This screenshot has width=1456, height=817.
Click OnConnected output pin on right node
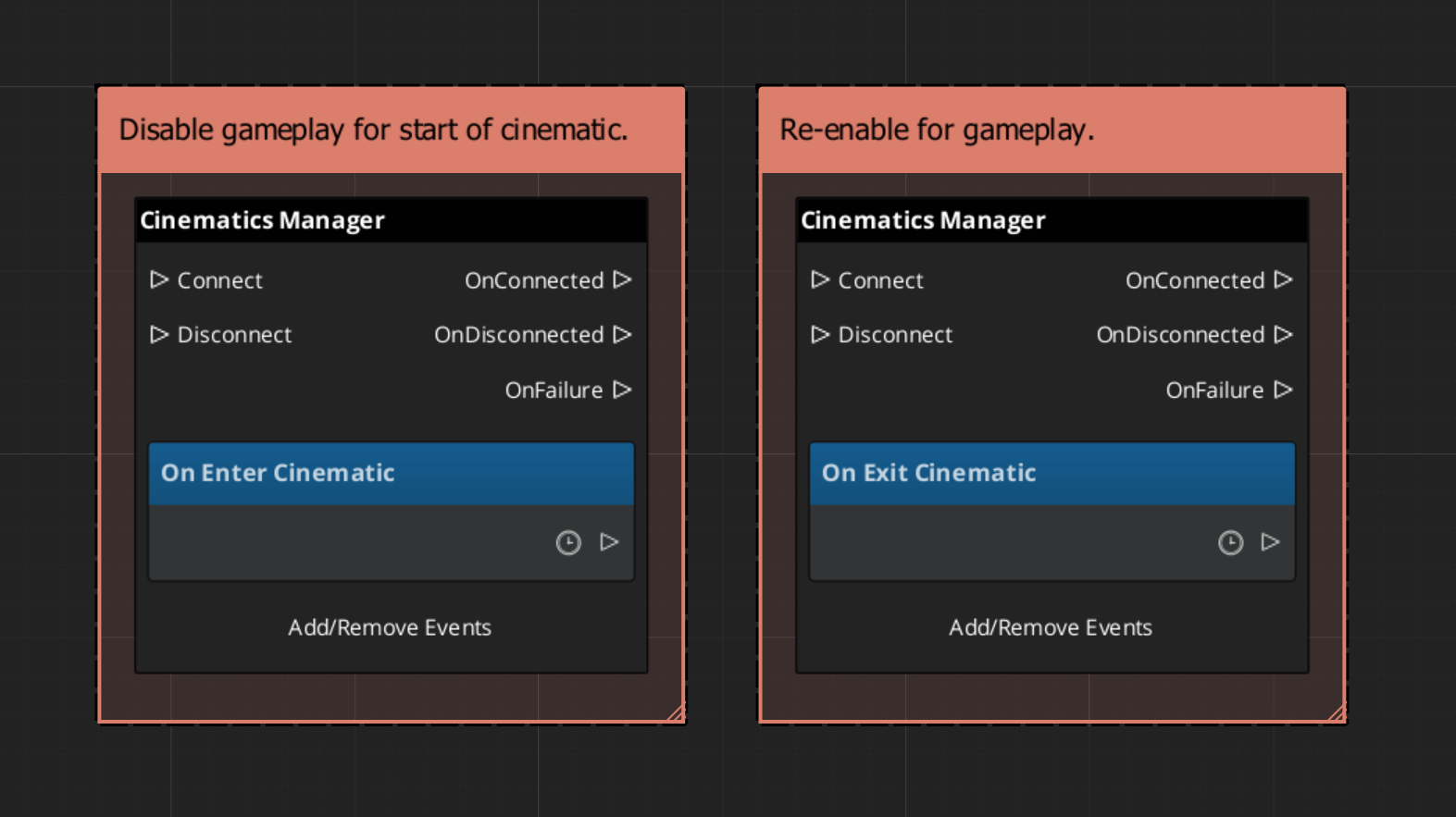point(1283,279)
